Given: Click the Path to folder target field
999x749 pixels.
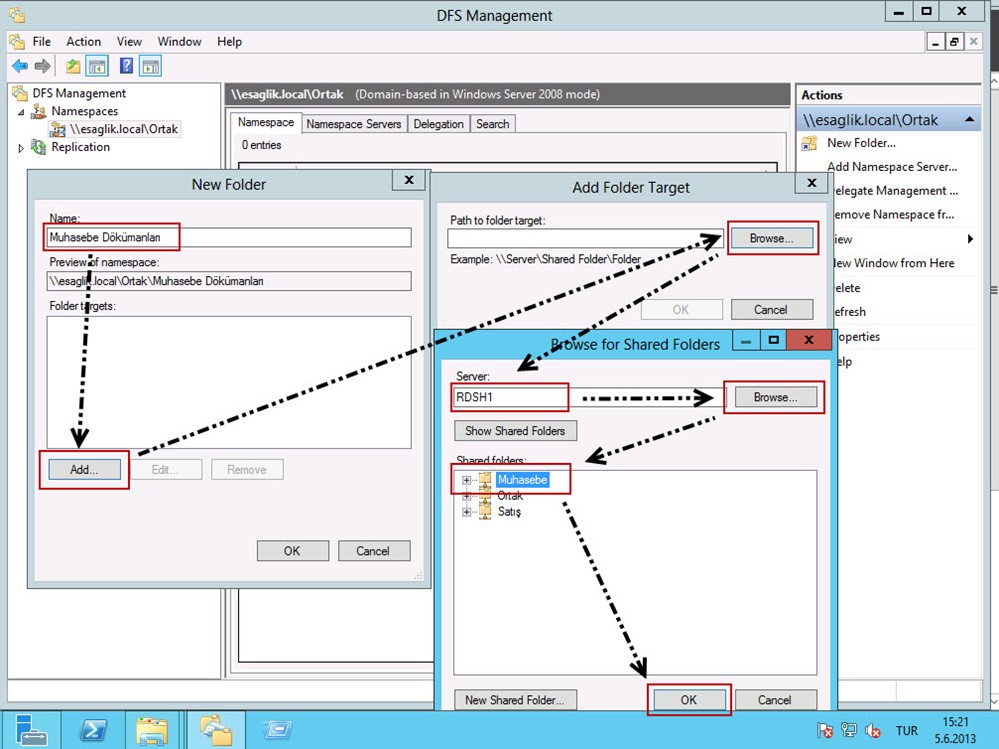Looking at the screenshot, I should click(585, 238).
